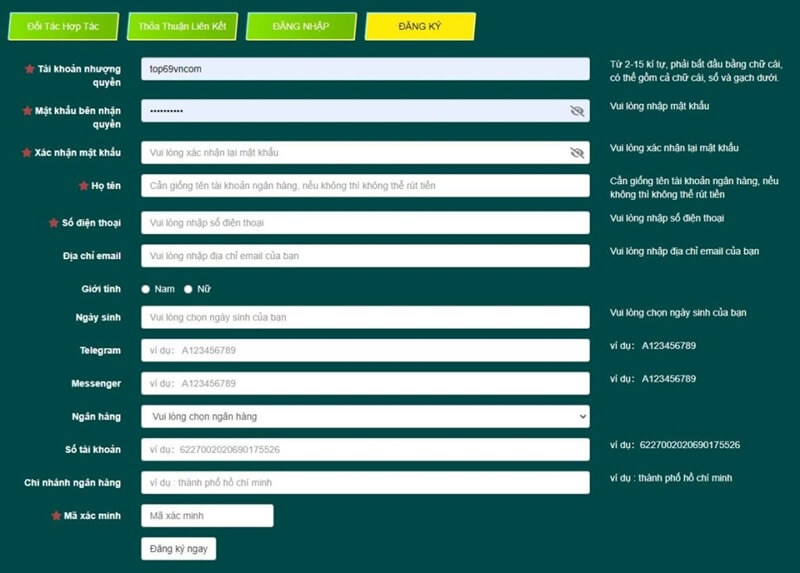Click the Tài khoản nhượng quyền input

pyautogui.click(x=365, y=69)
